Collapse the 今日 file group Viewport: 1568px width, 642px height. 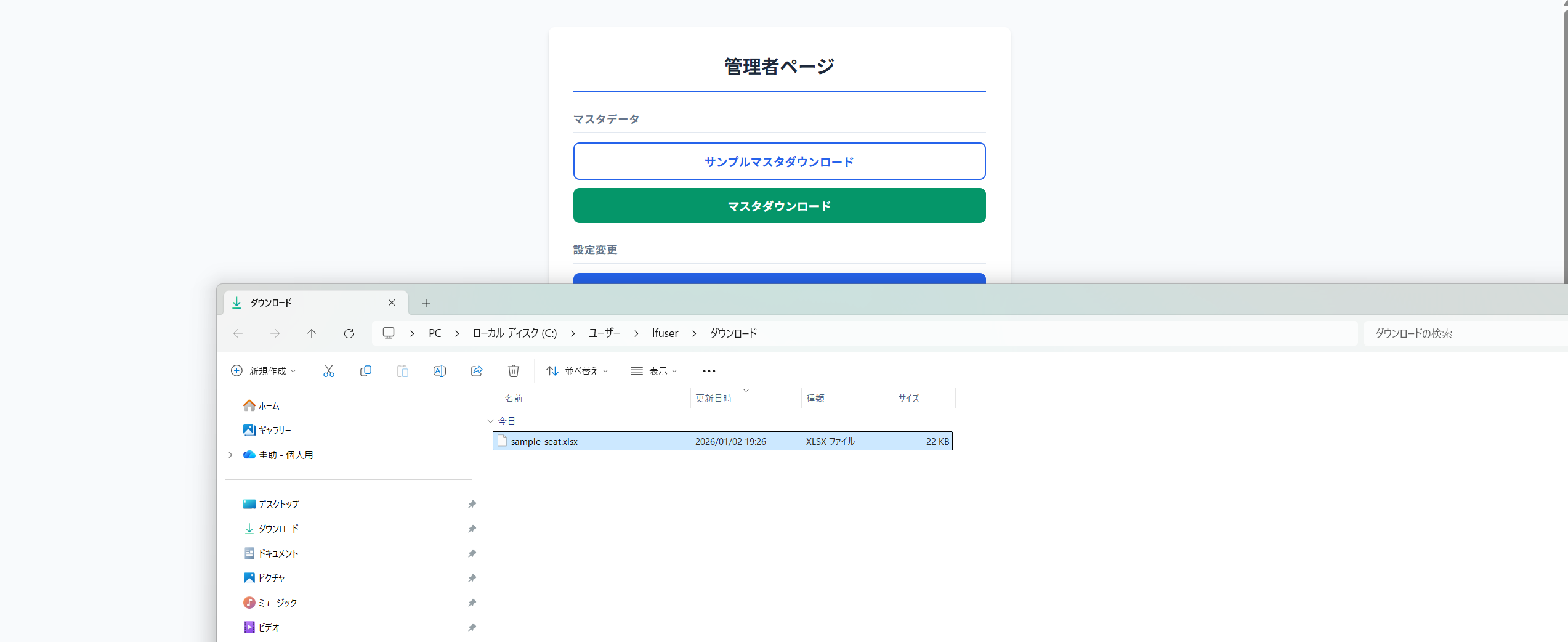(490, 421)
